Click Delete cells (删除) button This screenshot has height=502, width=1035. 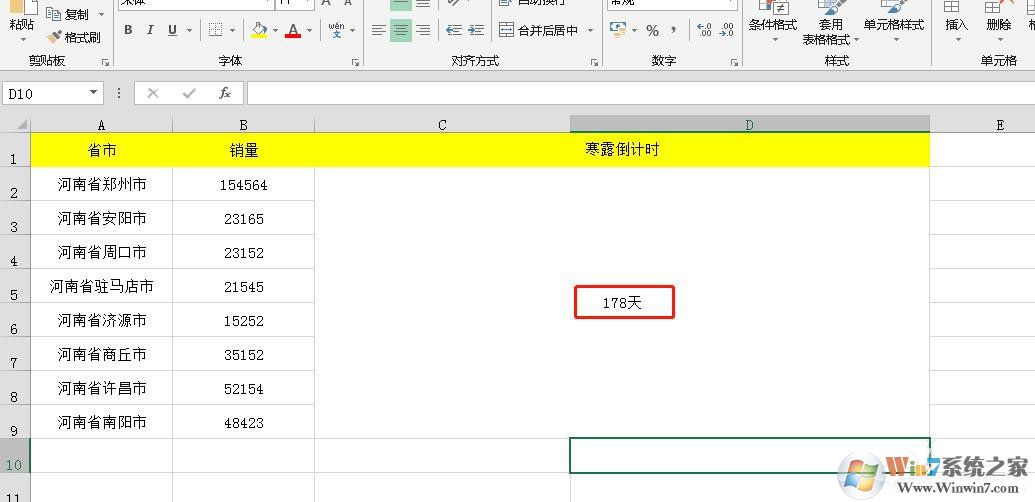[999, 22]
